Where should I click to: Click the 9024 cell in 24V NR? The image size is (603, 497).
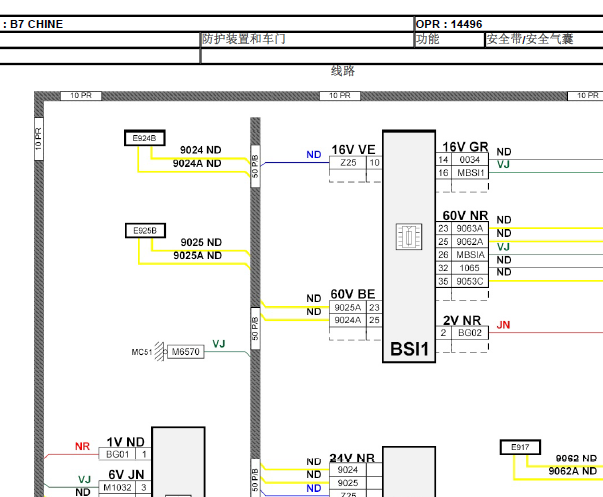[348, 470]
